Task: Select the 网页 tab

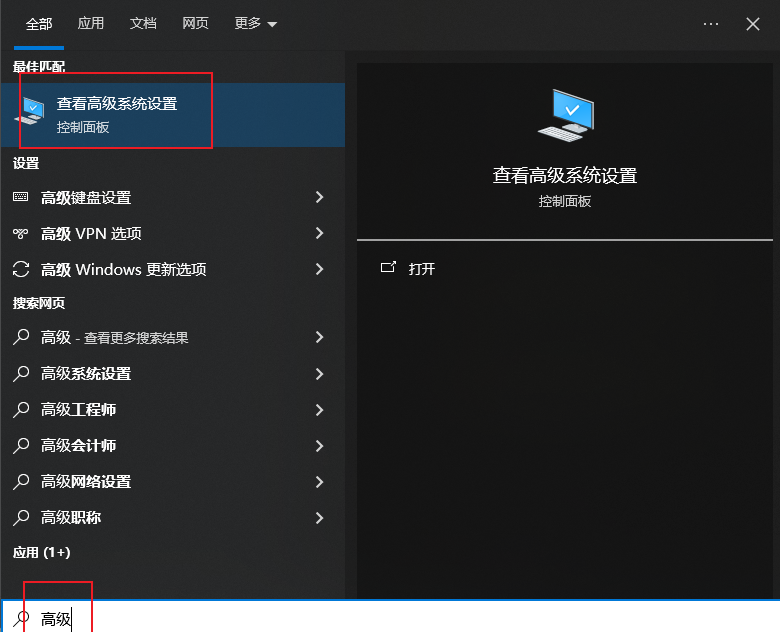Action: [195, 24]
